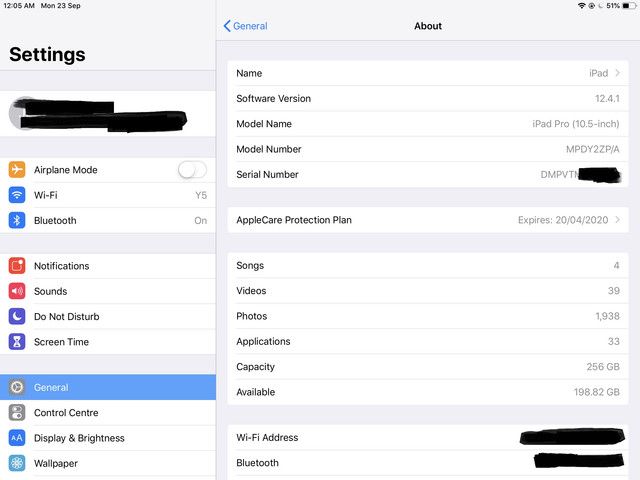
Task: Tap the 12:05 AM clock
Action: point(19,6)
